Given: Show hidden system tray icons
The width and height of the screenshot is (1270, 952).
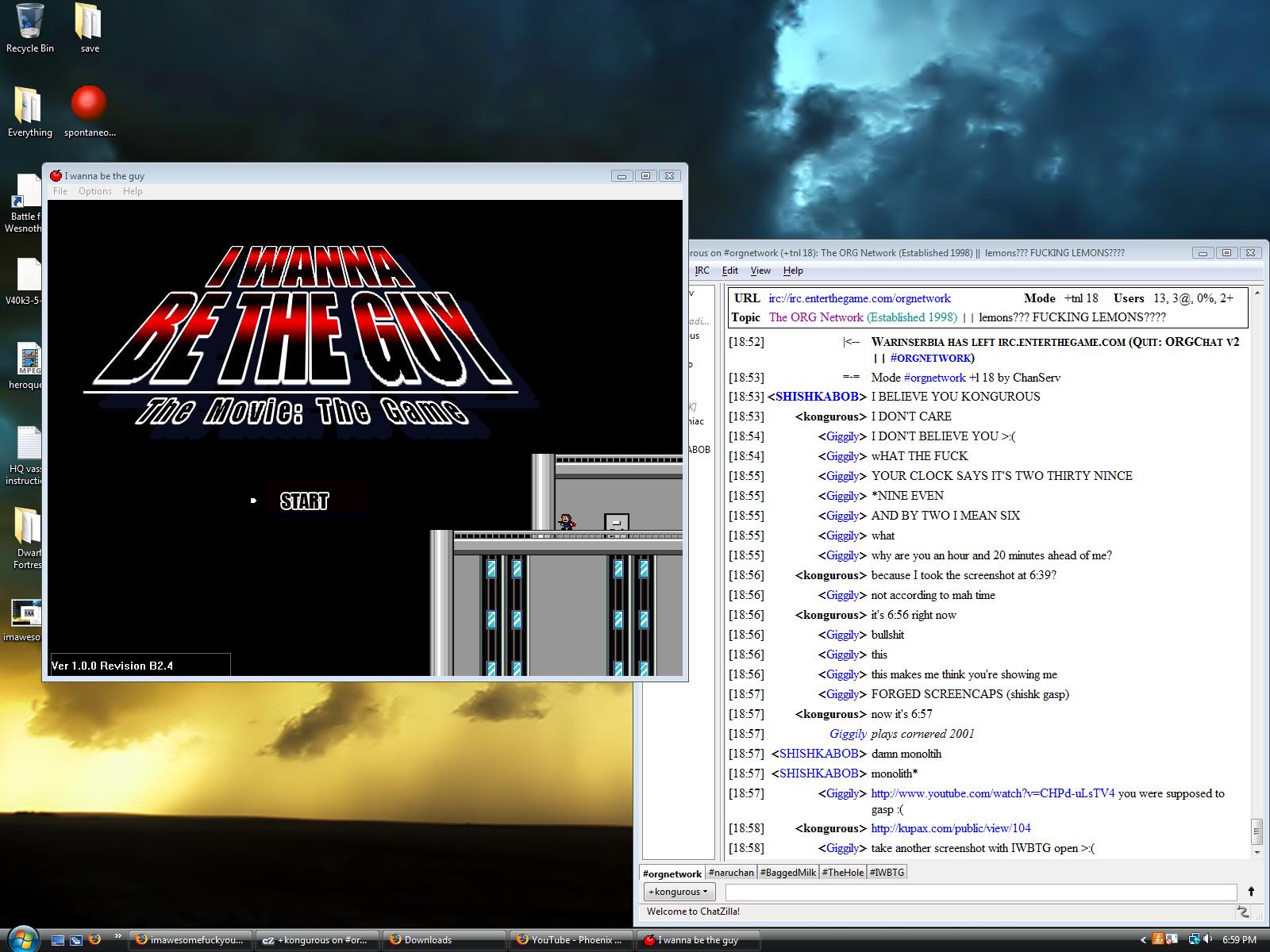Looking at the screenshot, I should 1144,940.
